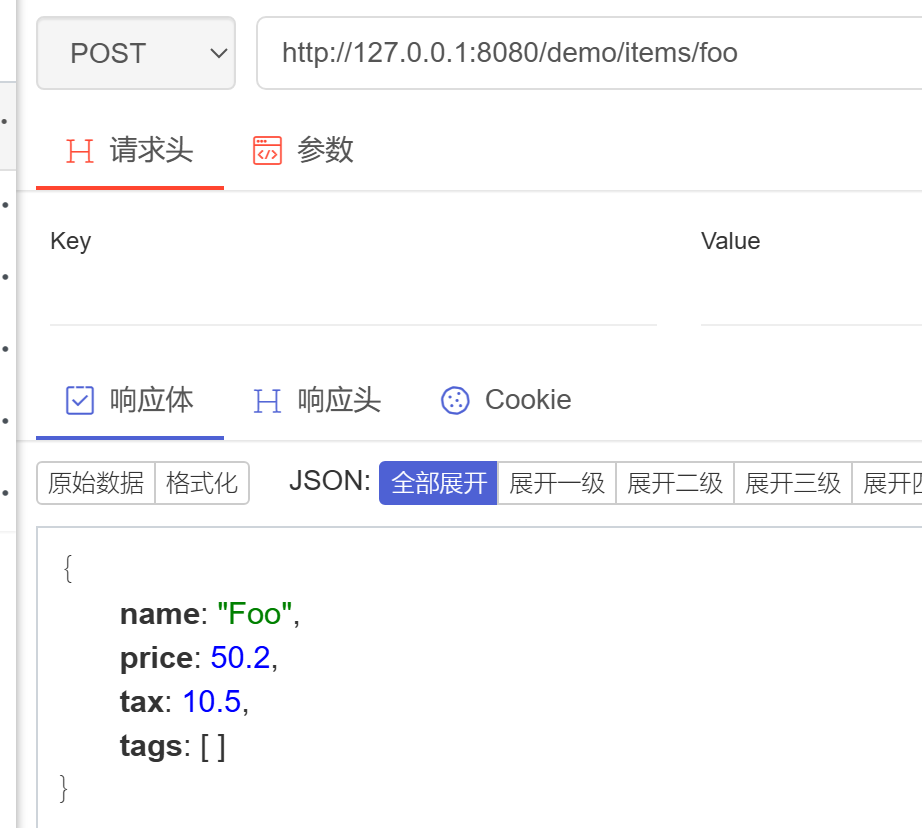Click the red H request header icon

pyautogui.click(x=80, y=151)
